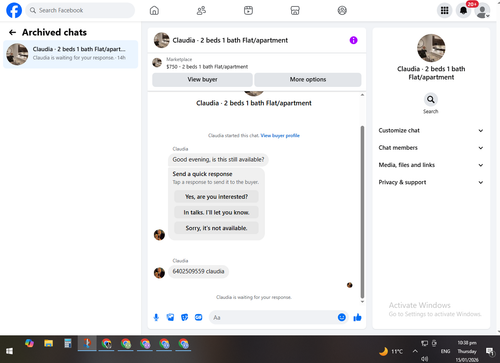Open the Groups tab

[342, 10]
